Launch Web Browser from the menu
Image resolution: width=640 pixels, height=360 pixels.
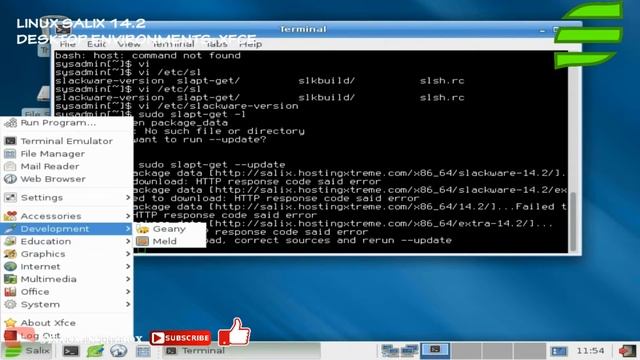pyautogui.click(x=67, y=179)
